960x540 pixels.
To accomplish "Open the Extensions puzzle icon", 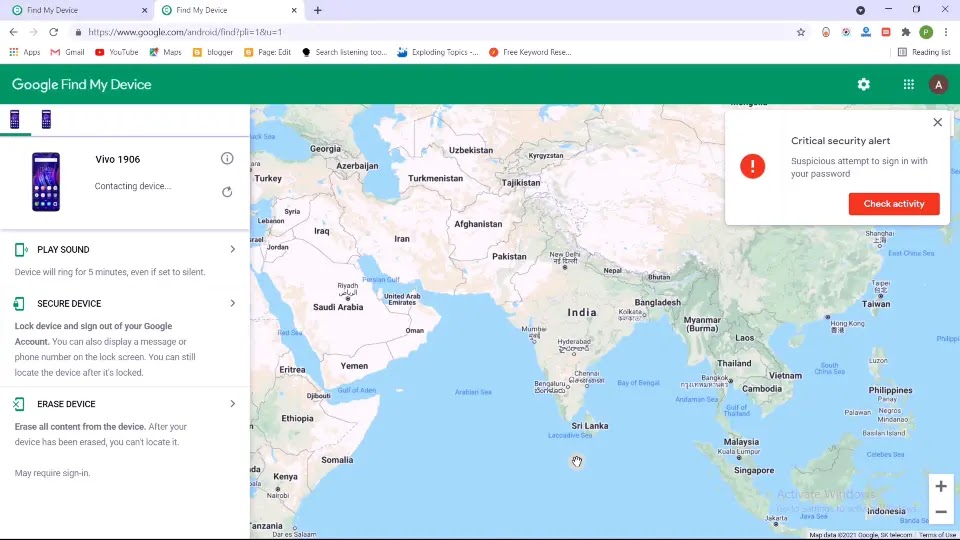I will click(906, 32).
